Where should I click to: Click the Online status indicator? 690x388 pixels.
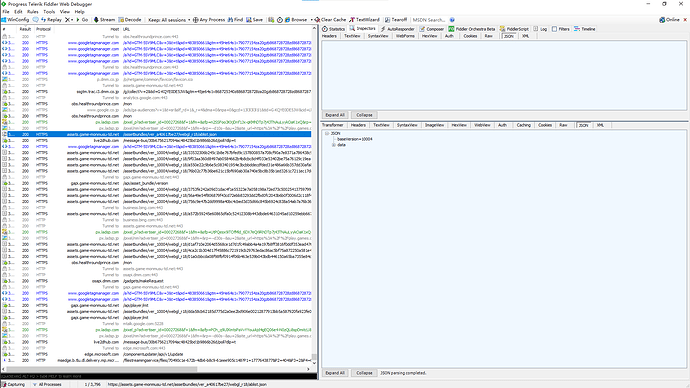click(669, 20)
